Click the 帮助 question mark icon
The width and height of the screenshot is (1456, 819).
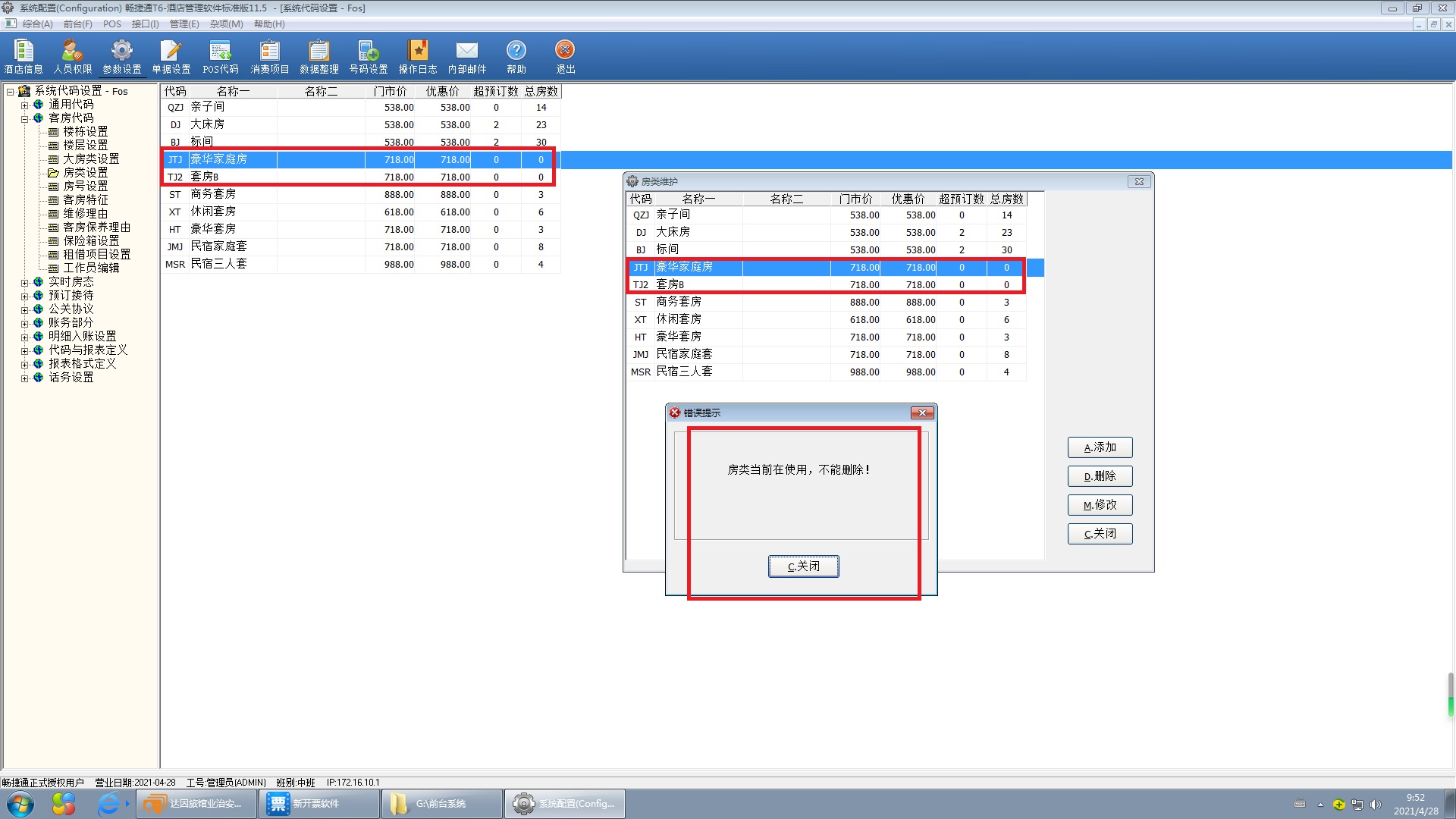click(x=516, y=50)
